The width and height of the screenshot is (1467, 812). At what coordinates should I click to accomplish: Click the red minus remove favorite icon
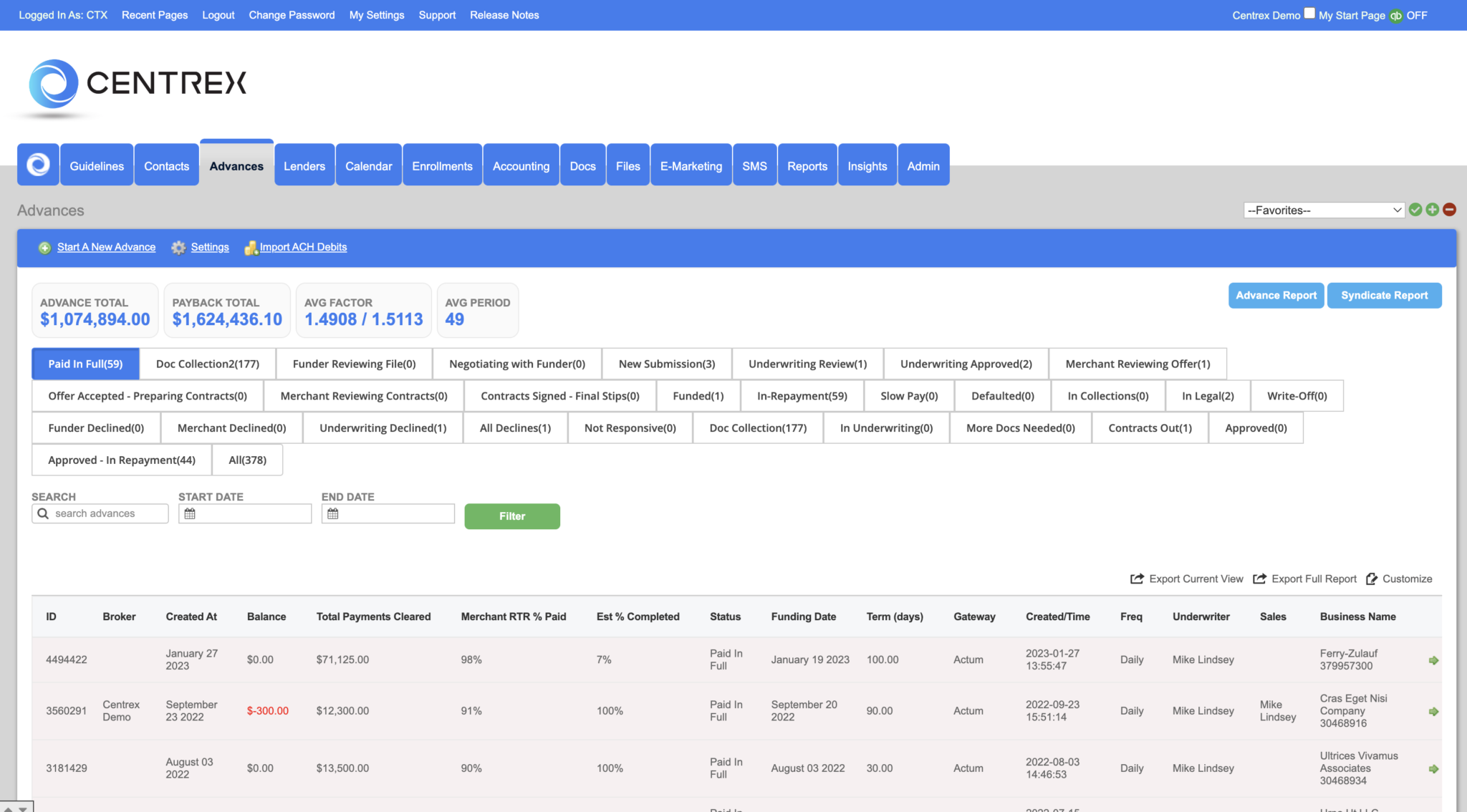click(1450, 210)
